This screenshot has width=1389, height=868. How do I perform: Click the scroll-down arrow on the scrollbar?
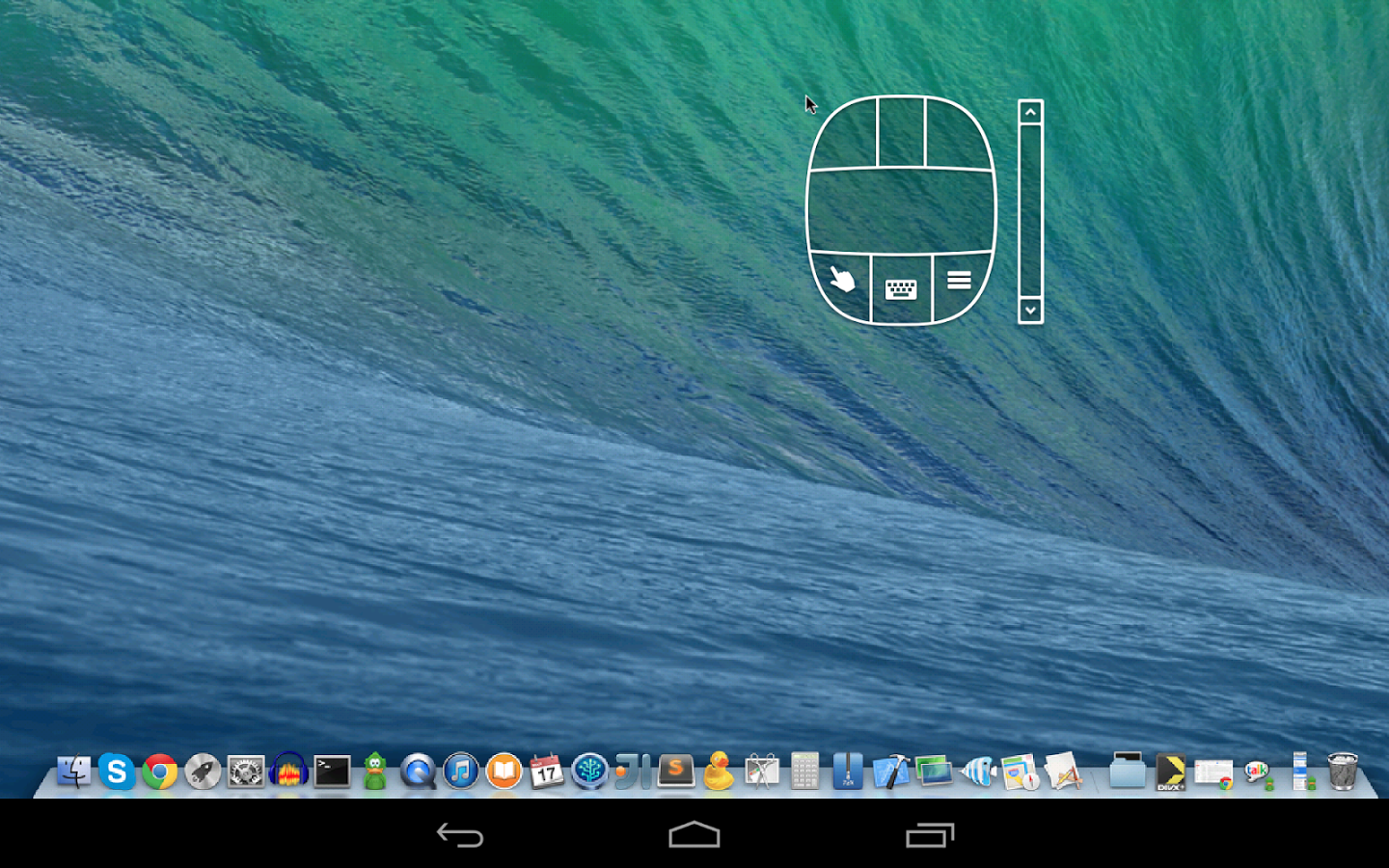click(1029, 310)
